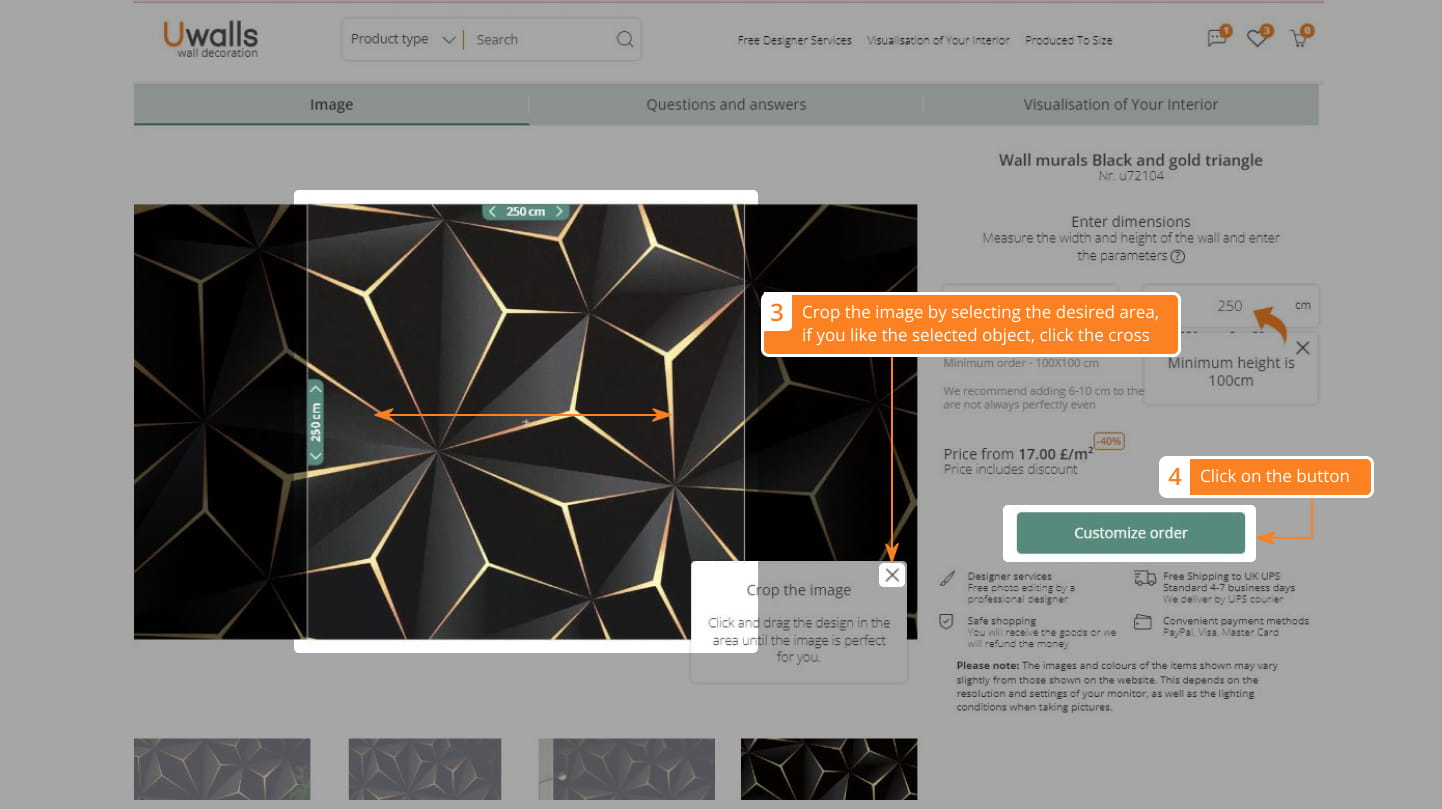Click the Uwalls logo
The width and height of the screenshot is (1442, 809).
pyautogui.click(x=210, y=39)
